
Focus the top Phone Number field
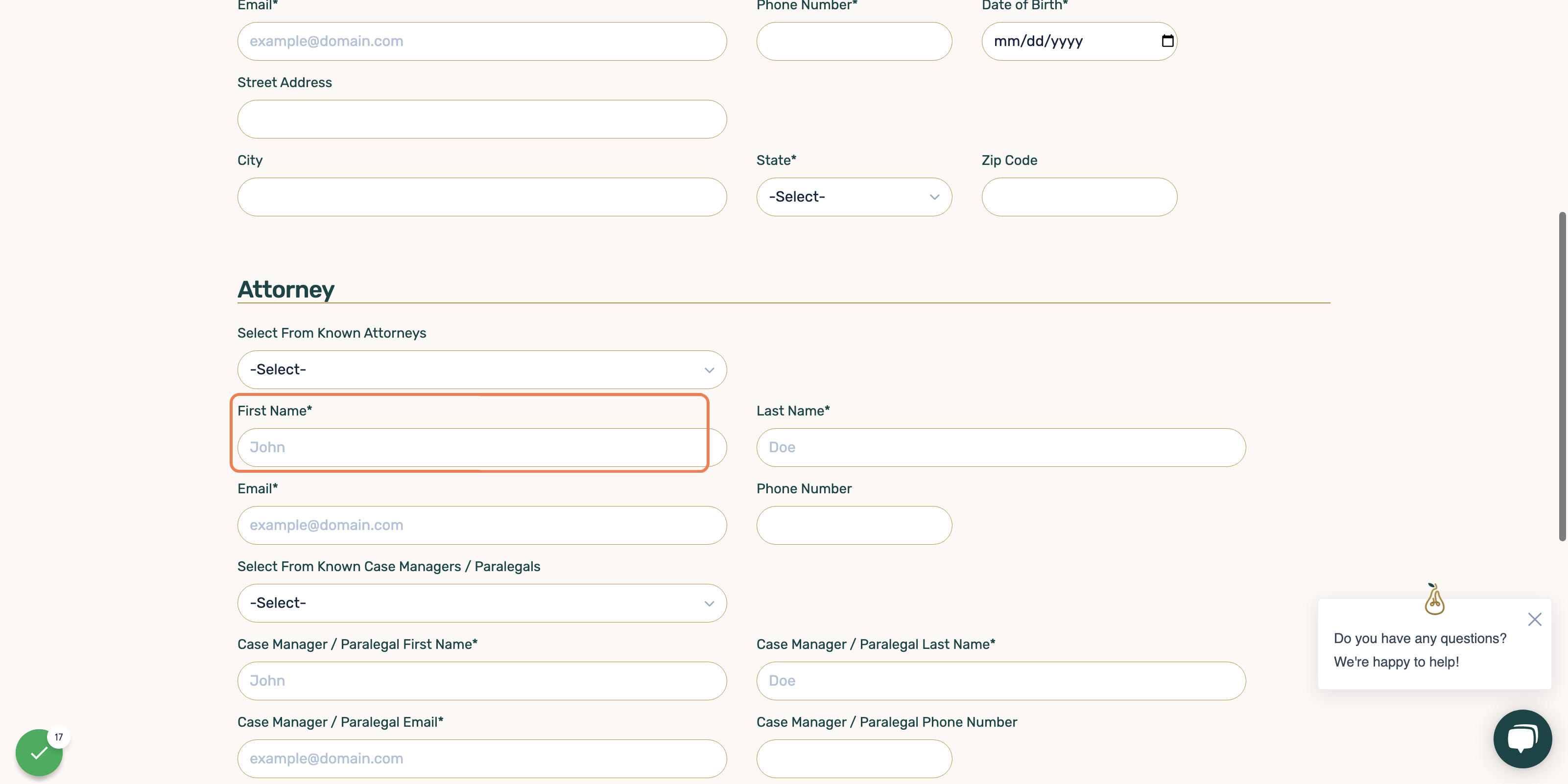tap(854, 41)
